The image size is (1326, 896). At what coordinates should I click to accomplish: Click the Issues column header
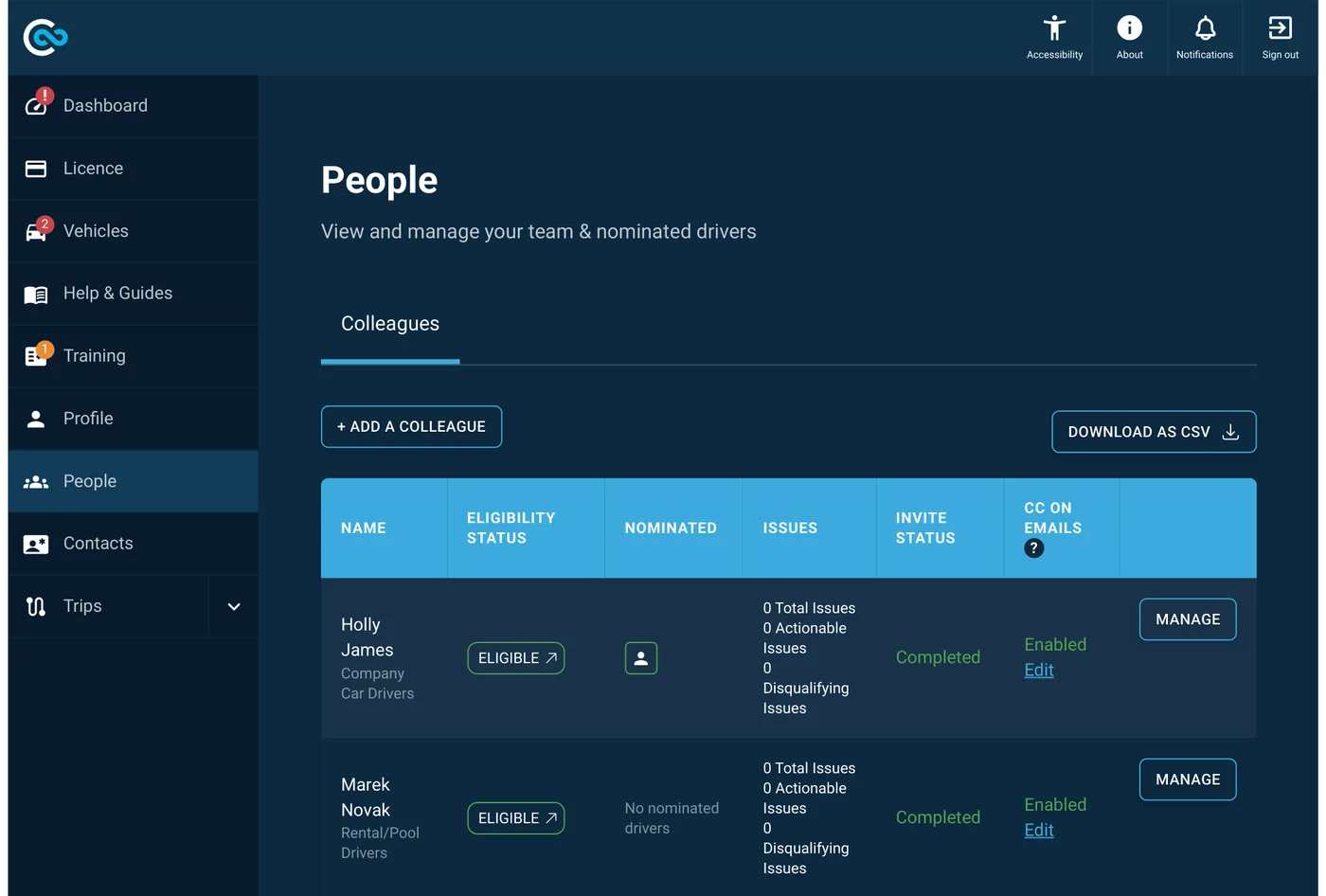[809, 529]
